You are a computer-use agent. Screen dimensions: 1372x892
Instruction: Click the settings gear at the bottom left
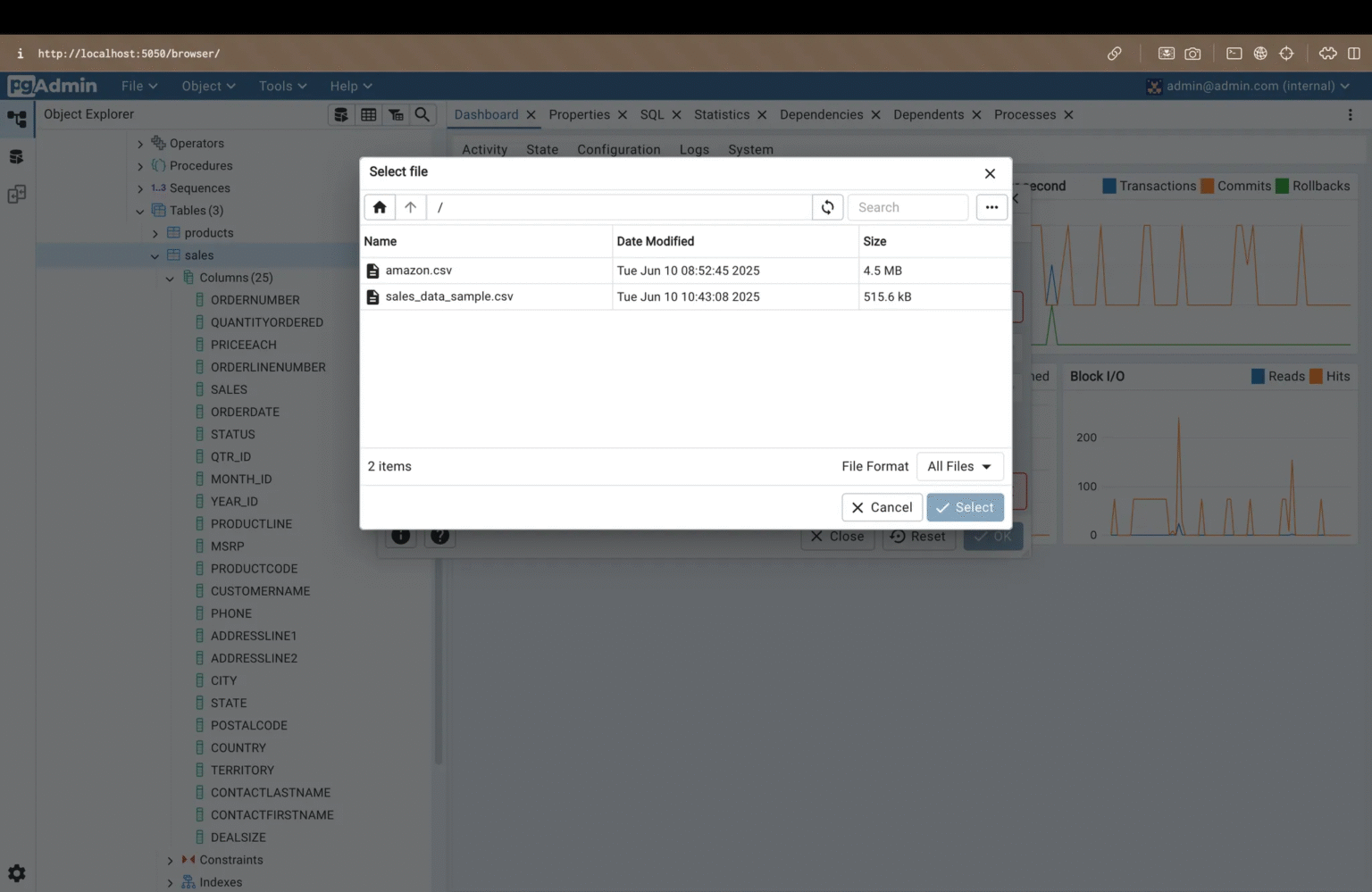(16, 873)
